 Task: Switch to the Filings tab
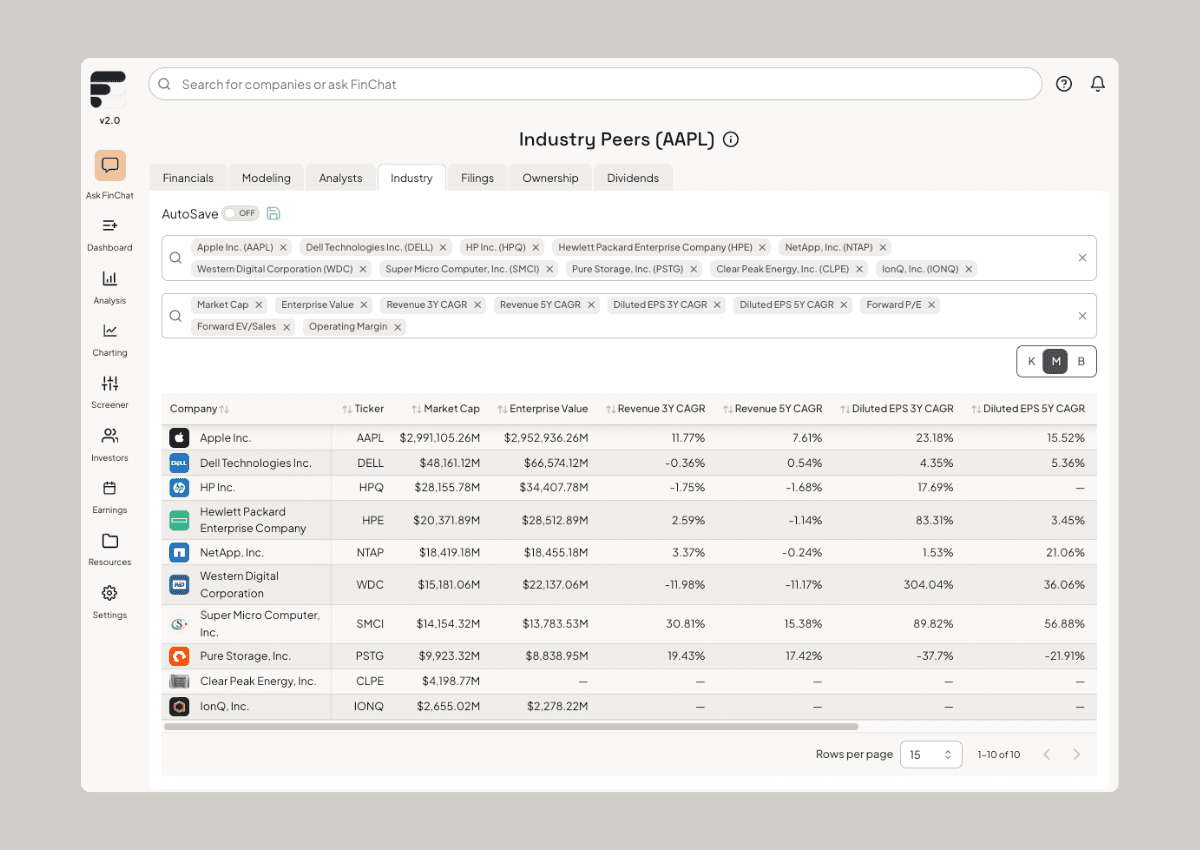pyautogui.click(x=477, y=178)
